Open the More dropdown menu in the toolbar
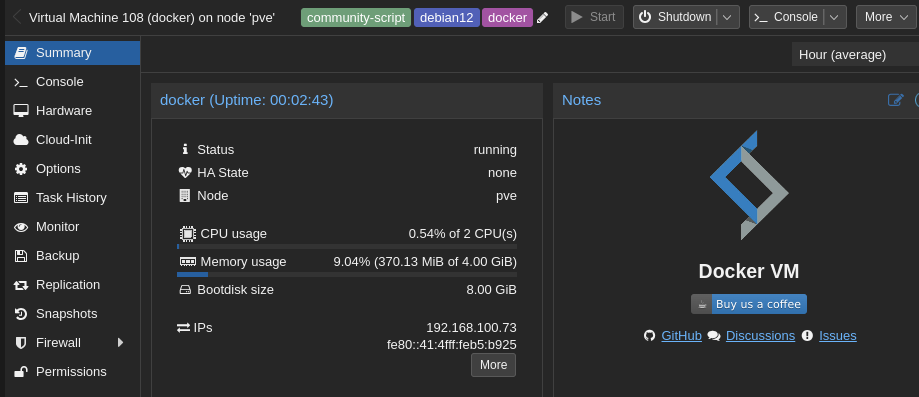 pyautogui.click(x=886, y=17)
